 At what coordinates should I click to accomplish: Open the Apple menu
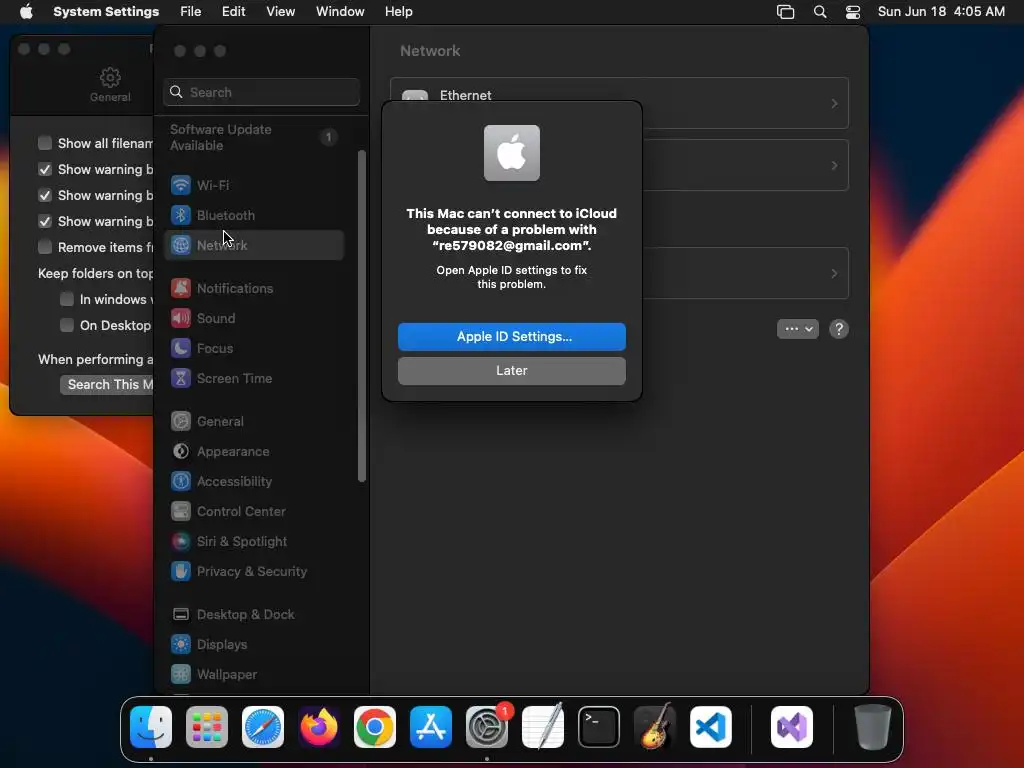click(x=26, y=12)
